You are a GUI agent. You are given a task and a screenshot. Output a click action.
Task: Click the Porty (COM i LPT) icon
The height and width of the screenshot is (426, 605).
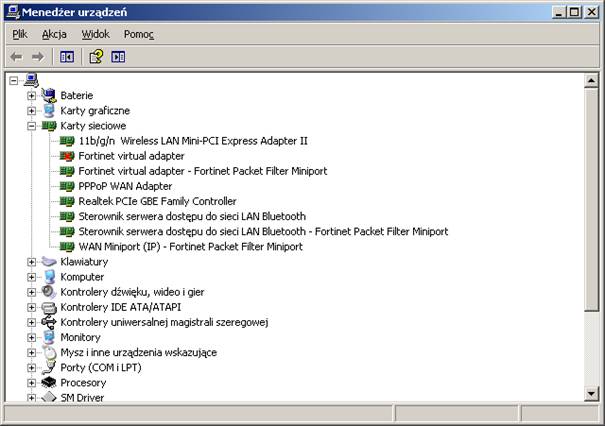(49, 368)
